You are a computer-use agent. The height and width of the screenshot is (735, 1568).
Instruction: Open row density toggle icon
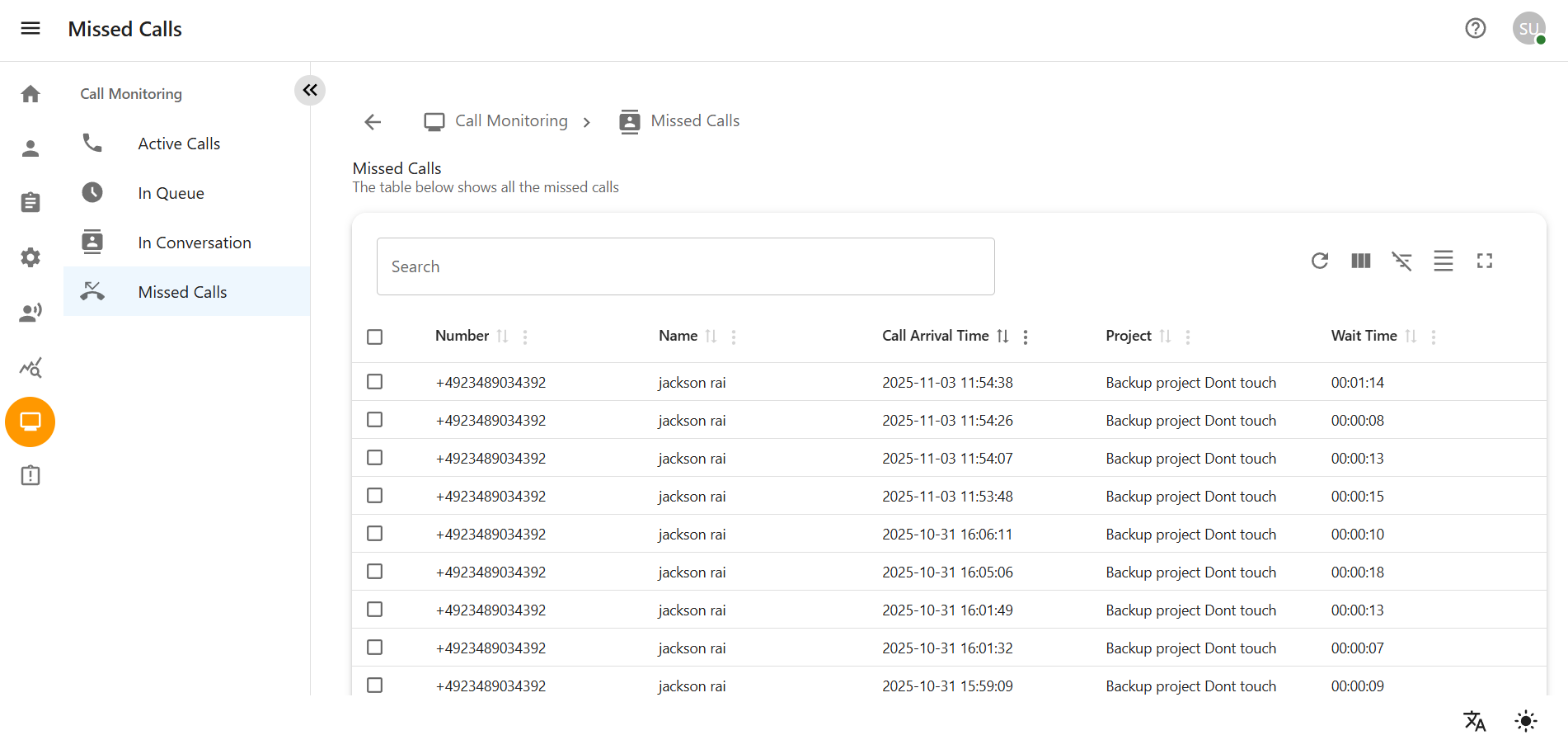pyautogui.click(x=1443, y=261)
